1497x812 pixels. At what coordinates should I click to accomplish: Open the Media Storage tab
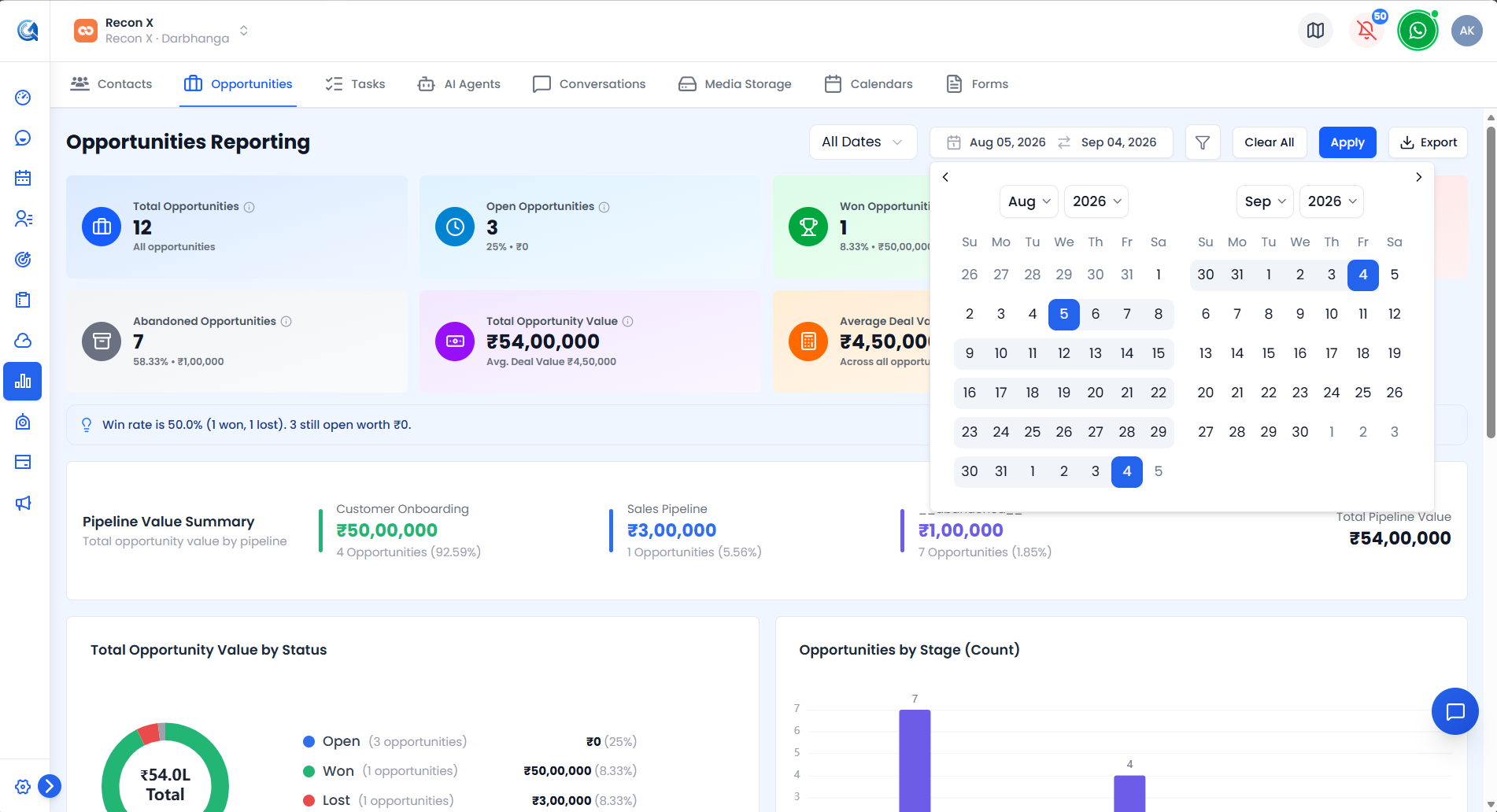[x=735, y=84]
